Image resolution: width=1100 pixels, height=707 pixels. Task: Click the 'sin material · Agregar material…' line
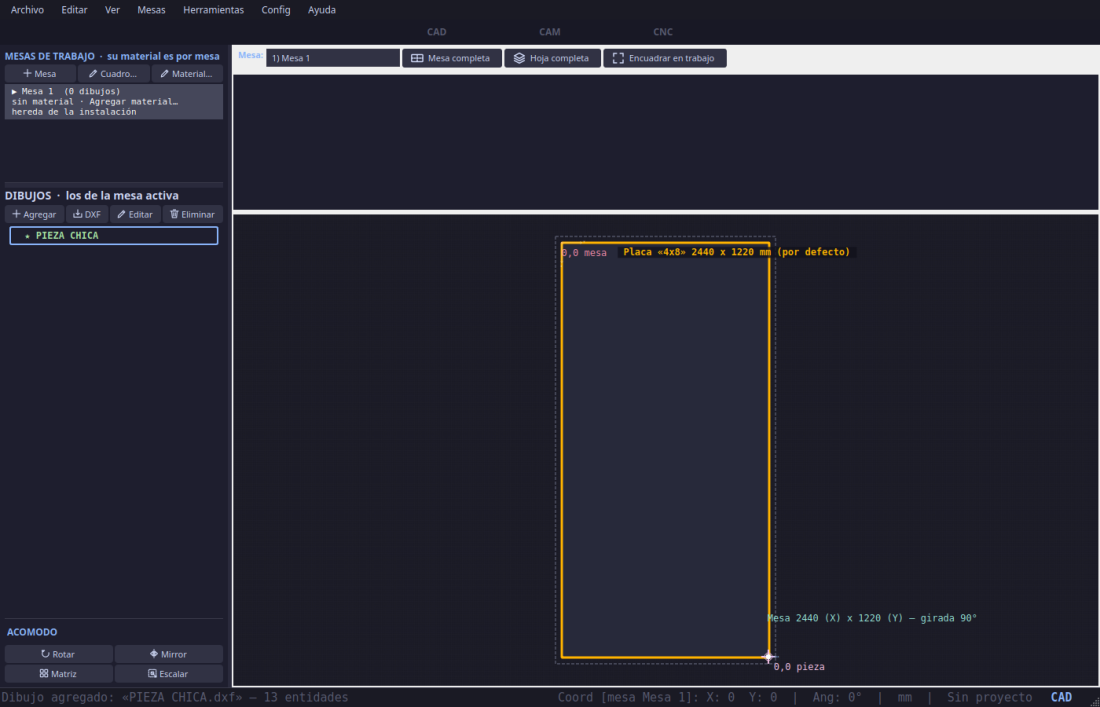point(95,102)
